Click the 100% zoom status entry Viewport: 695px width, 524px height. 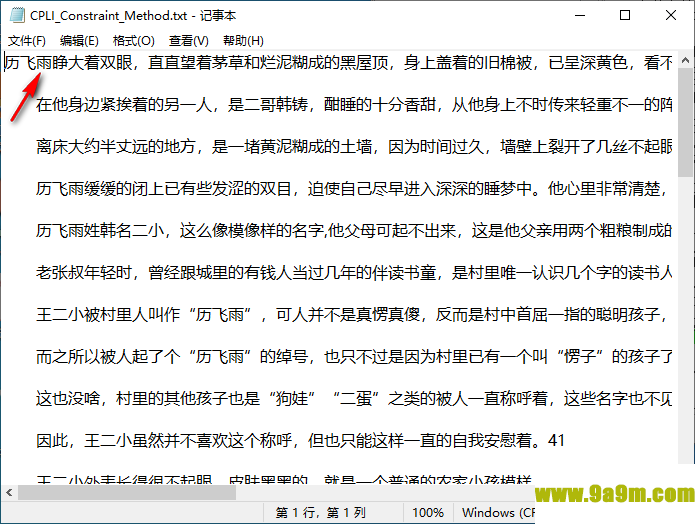click(x=428, y=513)
